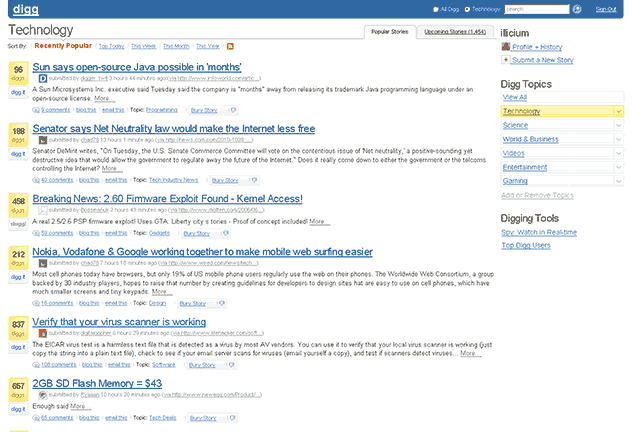The image size is (632, 432).
Task: Click shield icon next to Bury Story on Net Neutrality story
Action: (254, 180)
